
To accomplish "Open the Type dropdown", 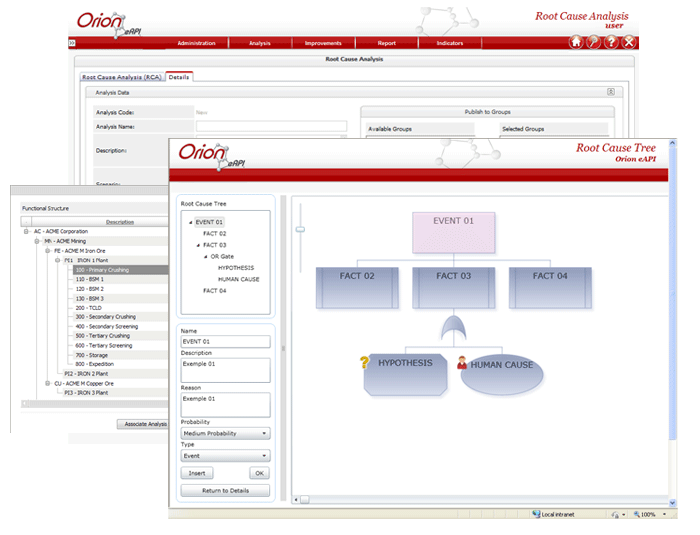I will click(225, 456).
